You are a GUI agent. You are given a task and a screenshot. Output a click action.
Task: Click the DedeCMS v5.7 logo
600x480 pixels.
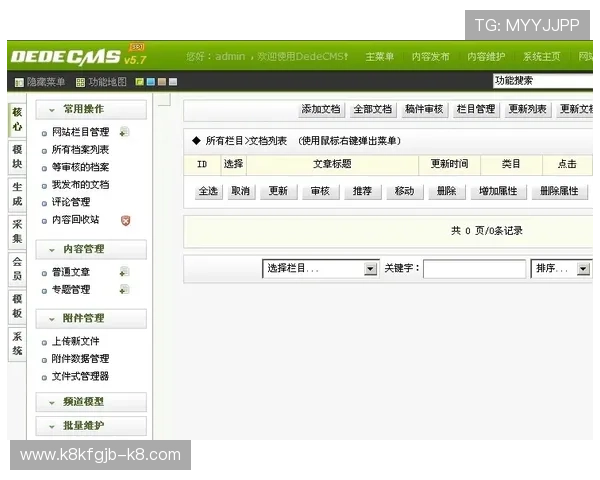(78, 56)
